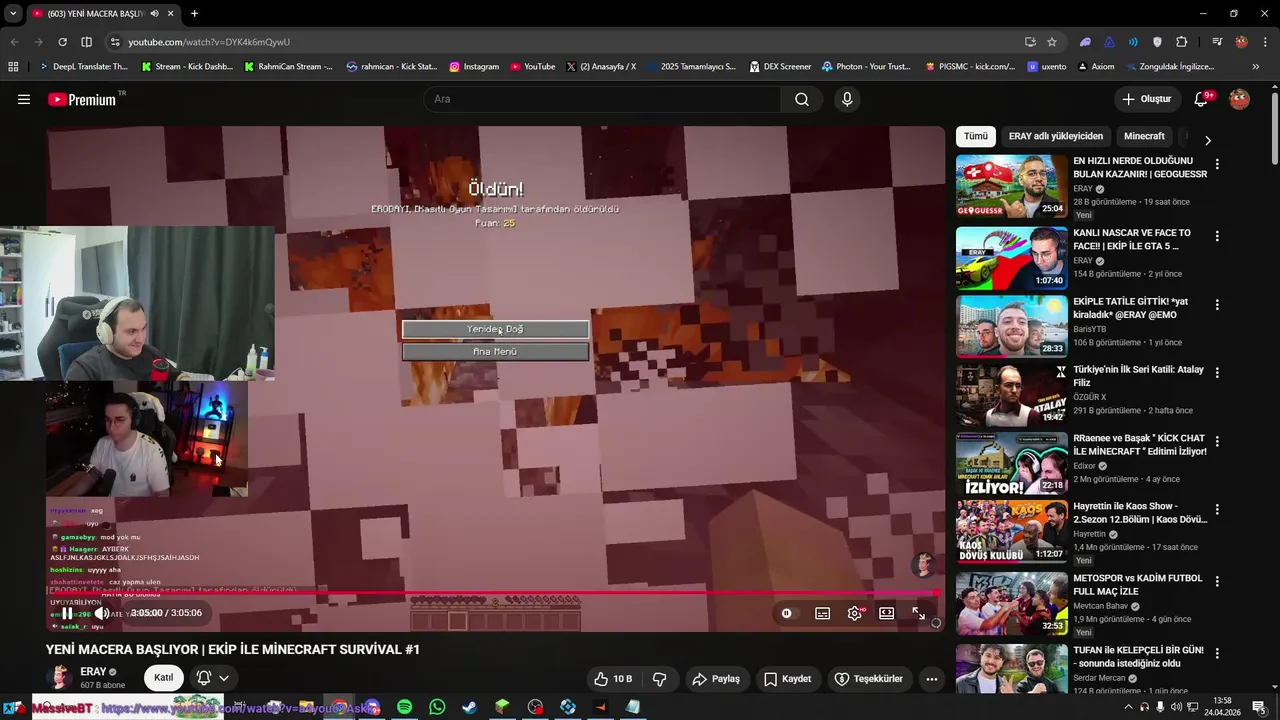
Task: Open the ERAY channel name link
Action: (x=93, y=671)
